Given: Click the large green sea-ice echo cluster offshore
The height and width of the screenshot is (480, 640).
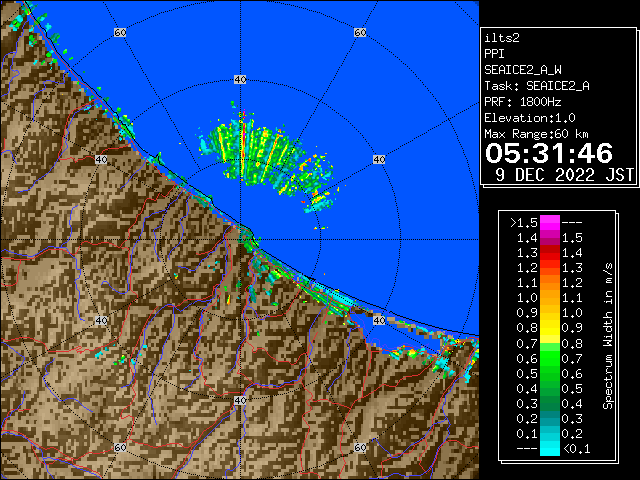Looking at the screenshot, I should (x=265, y=157).
